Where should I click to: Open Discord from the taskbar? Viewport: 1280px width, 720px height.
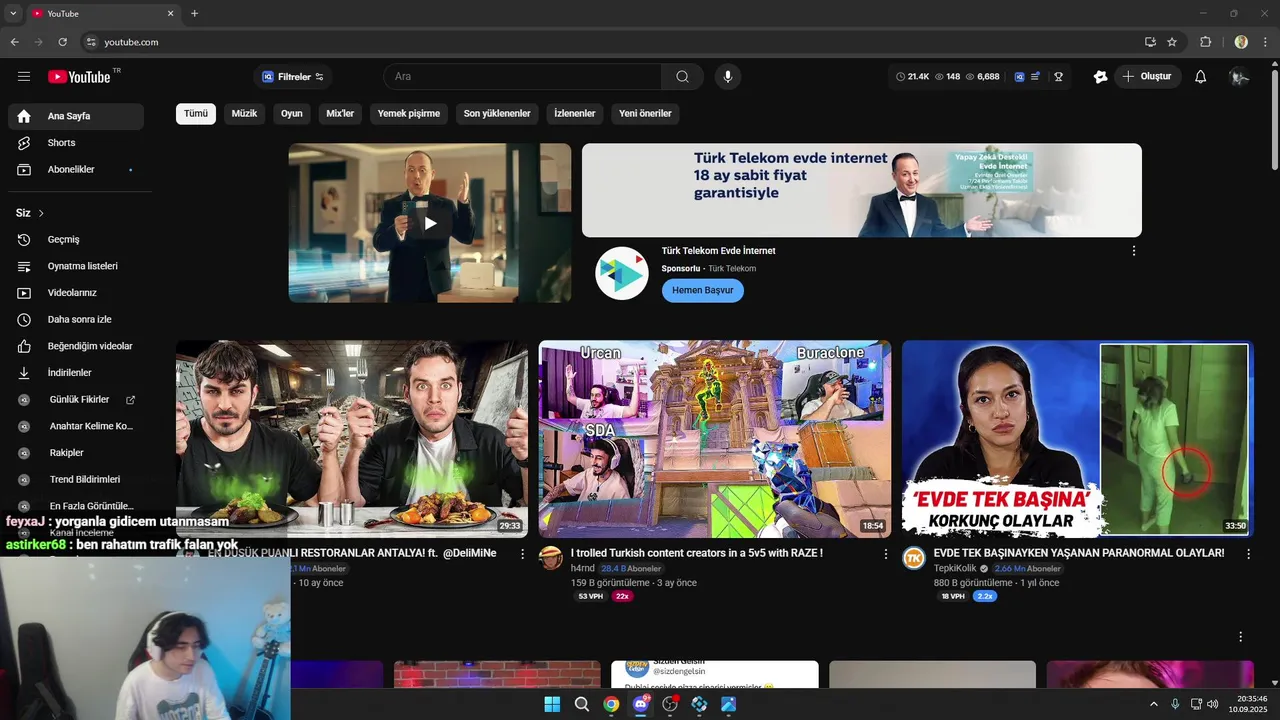(641, 704)
